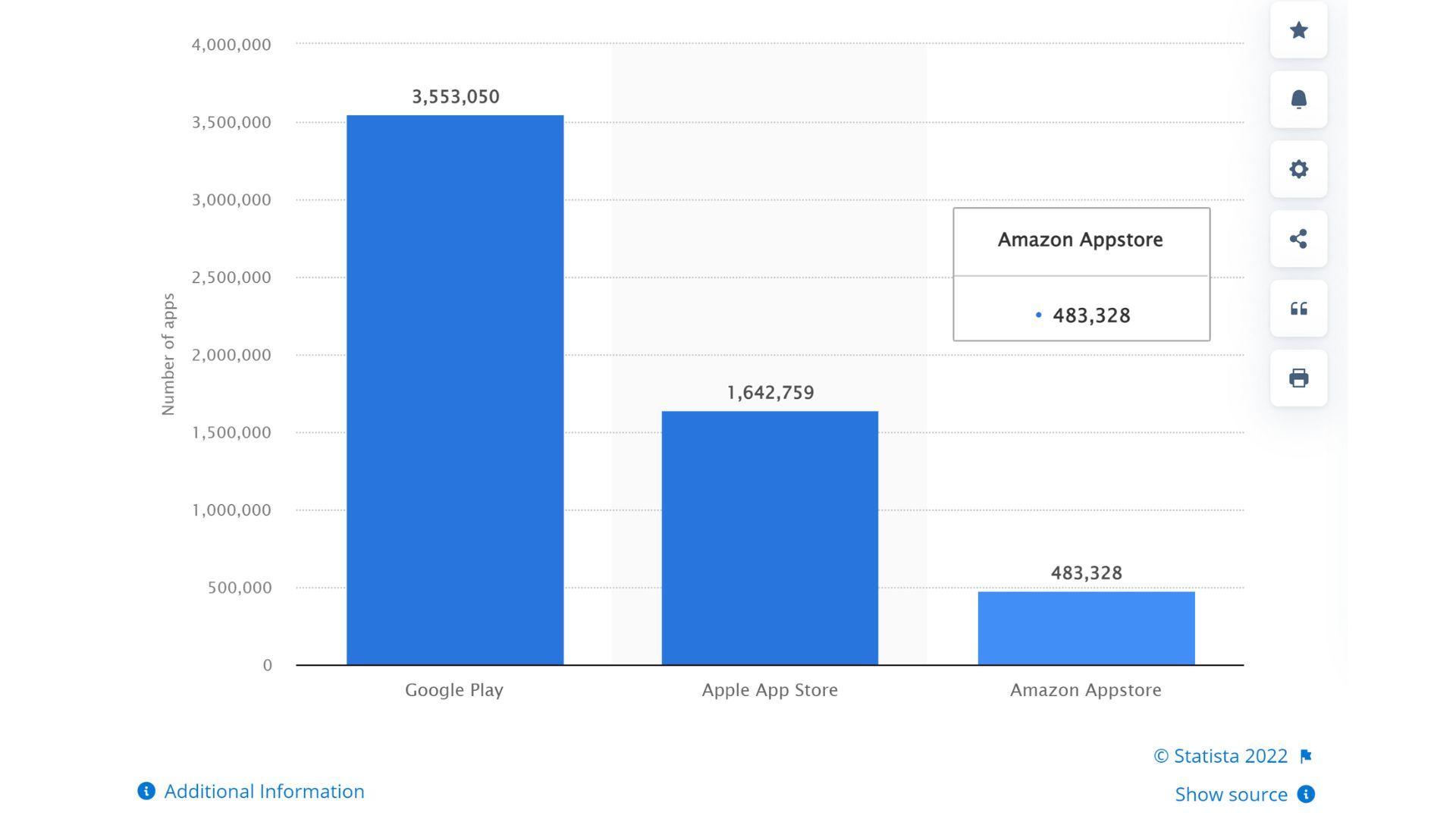Click the info icon beside Additional Information
This screenshot has width=1456, height=819.
pyautogui.click(x=146, y=791)
